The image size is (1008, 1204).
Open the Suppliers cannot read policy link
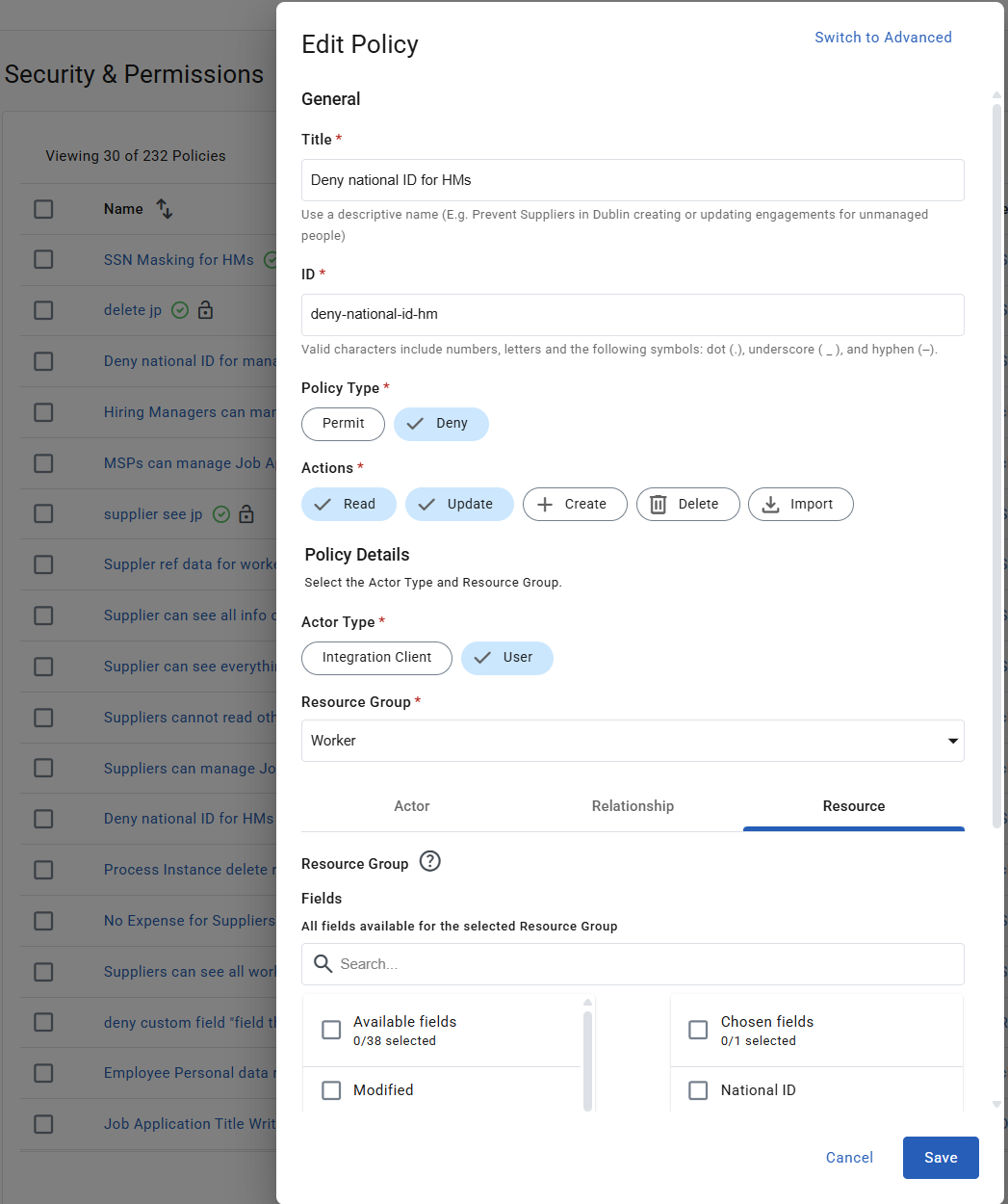pyautogui.click(x=190, y=718)
